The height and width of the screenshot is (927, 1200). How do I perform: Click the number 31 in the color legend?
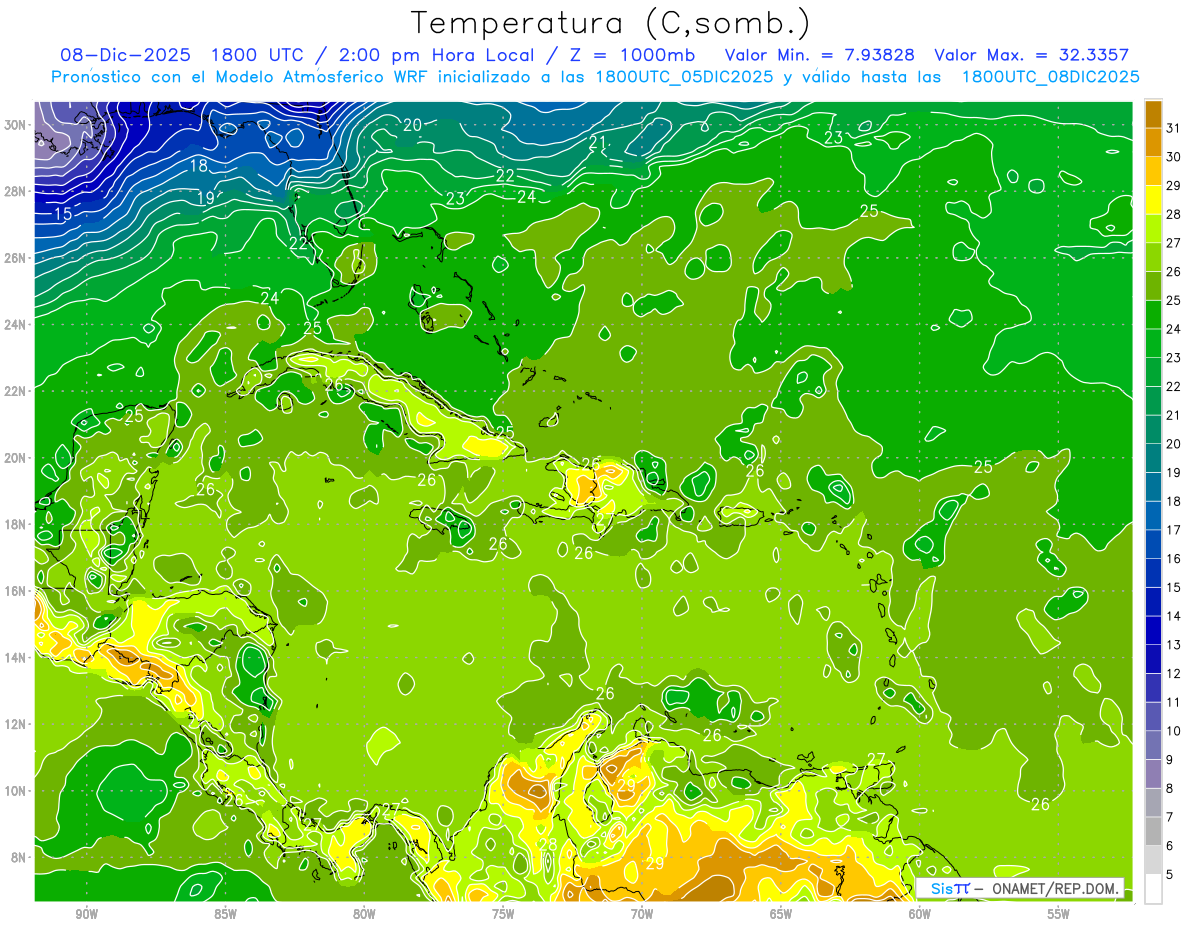point(1174,128)
